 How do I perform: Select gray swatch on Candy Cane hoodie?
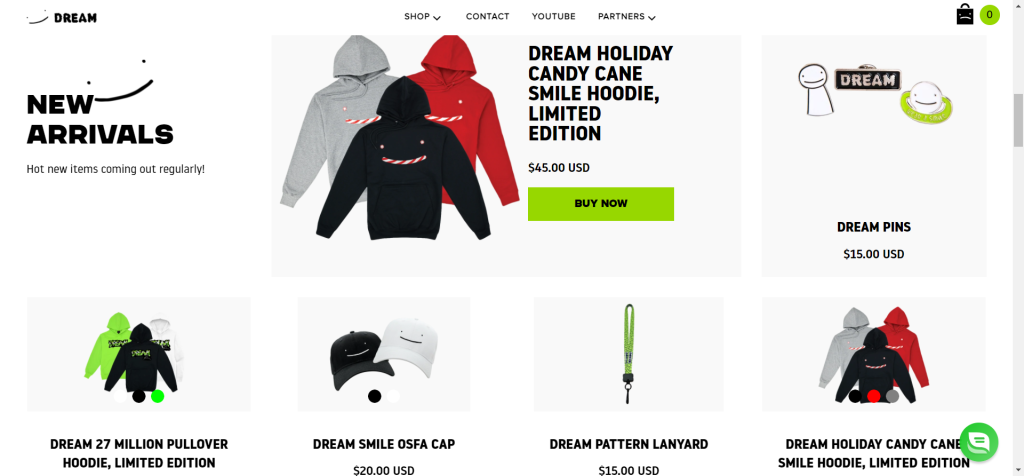pyautogui.click(x=893, y=396)
